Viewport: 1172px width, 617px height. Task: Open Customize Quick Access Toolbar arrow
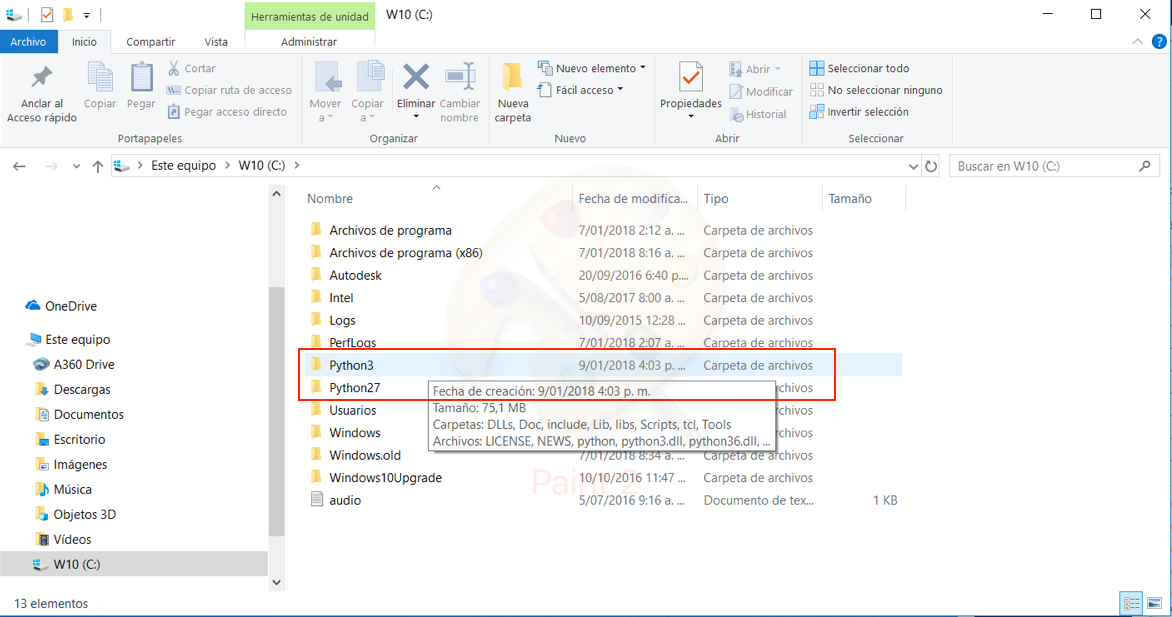click(x=87, y=15)
